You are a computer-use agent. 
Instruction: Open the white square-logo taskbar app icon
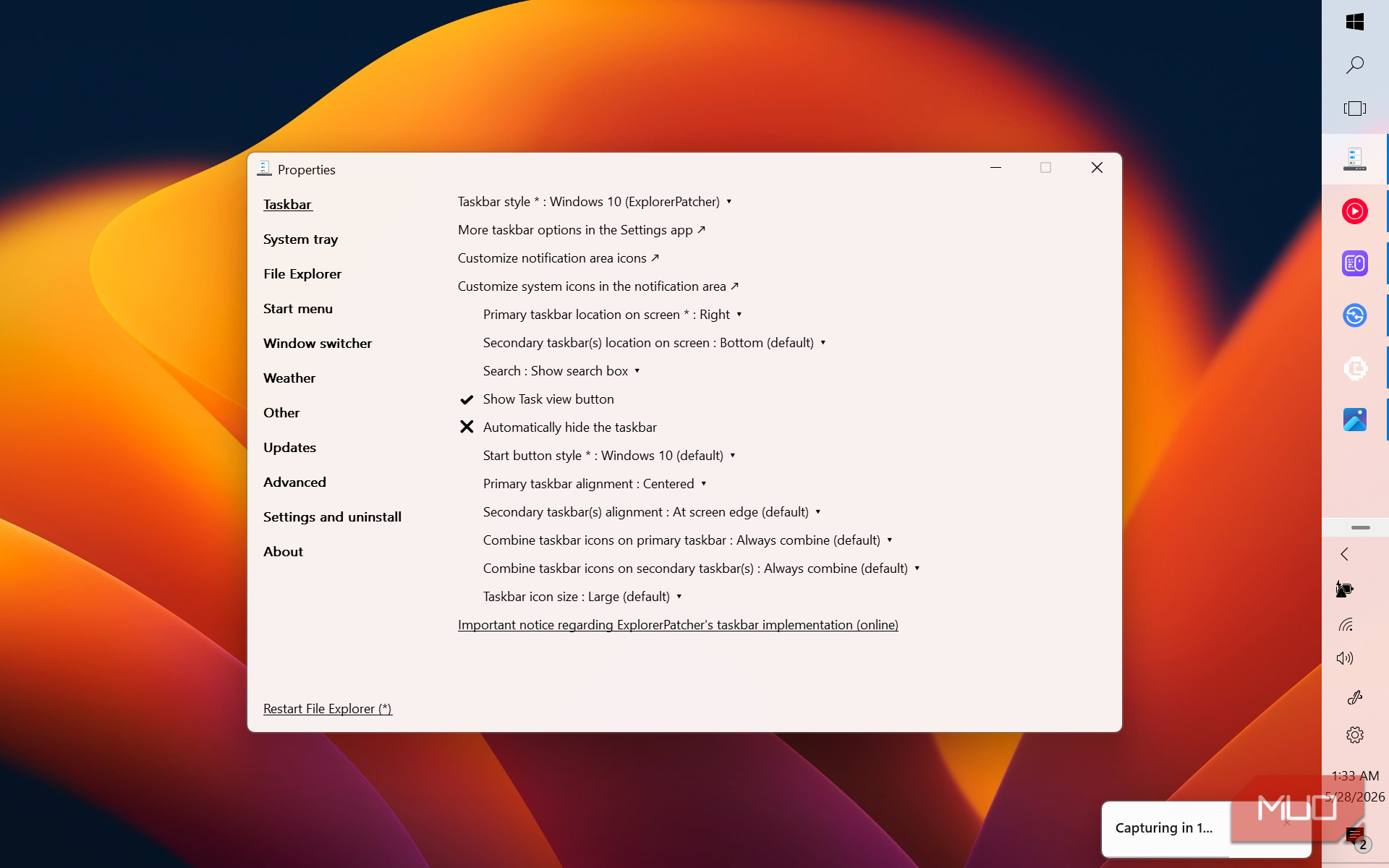tap(1355, 368)
